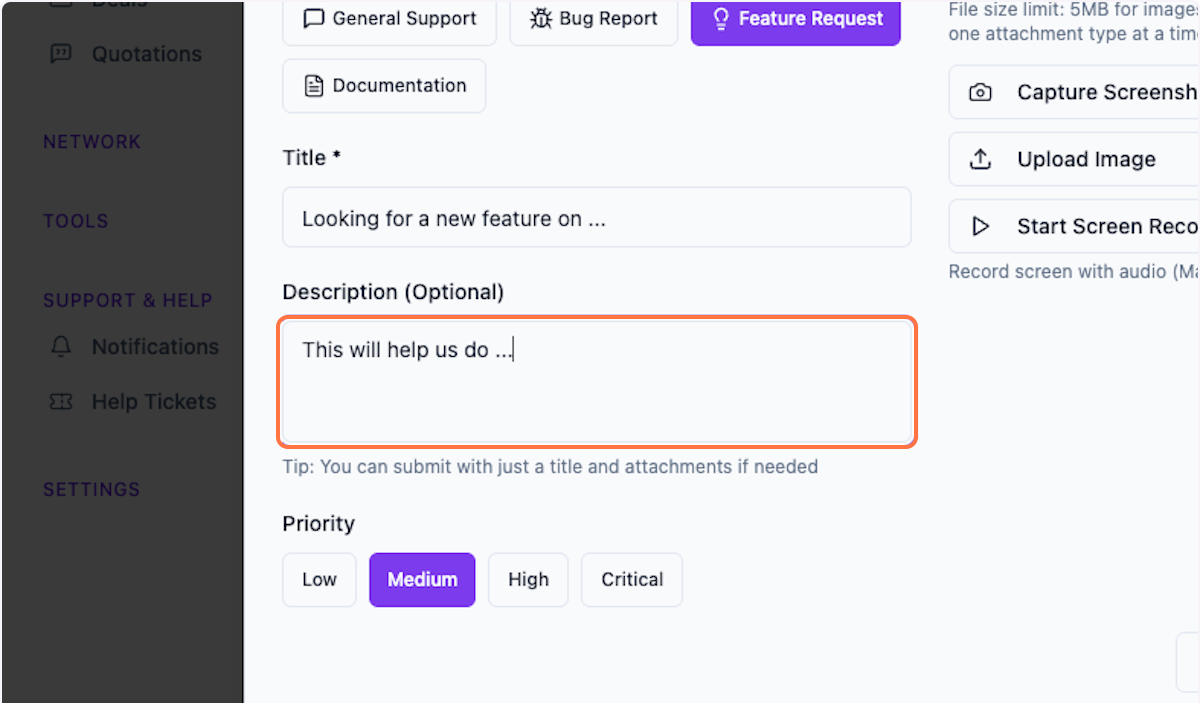Screen dimensions: 1200x703
Task: Open the Tools sidebar section
Action: pyautogui.click(x=76, y=221)
